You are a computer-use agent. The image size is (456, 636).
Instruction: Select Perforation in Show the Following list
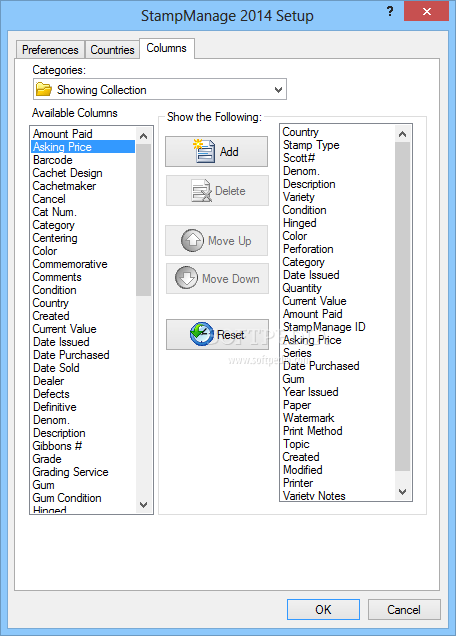click(338, 249)
